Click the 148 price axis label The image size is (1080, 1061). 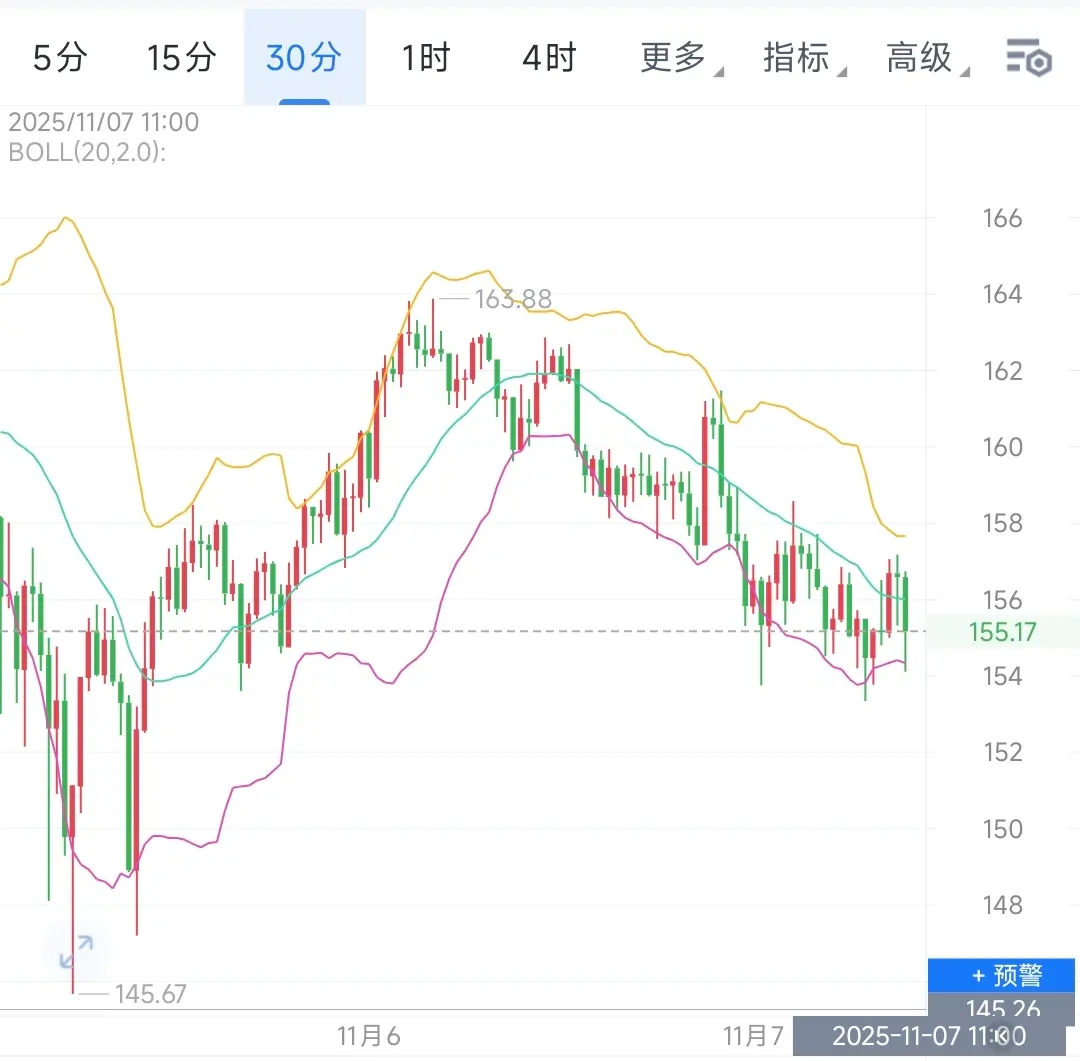(x=1002, y=905)
